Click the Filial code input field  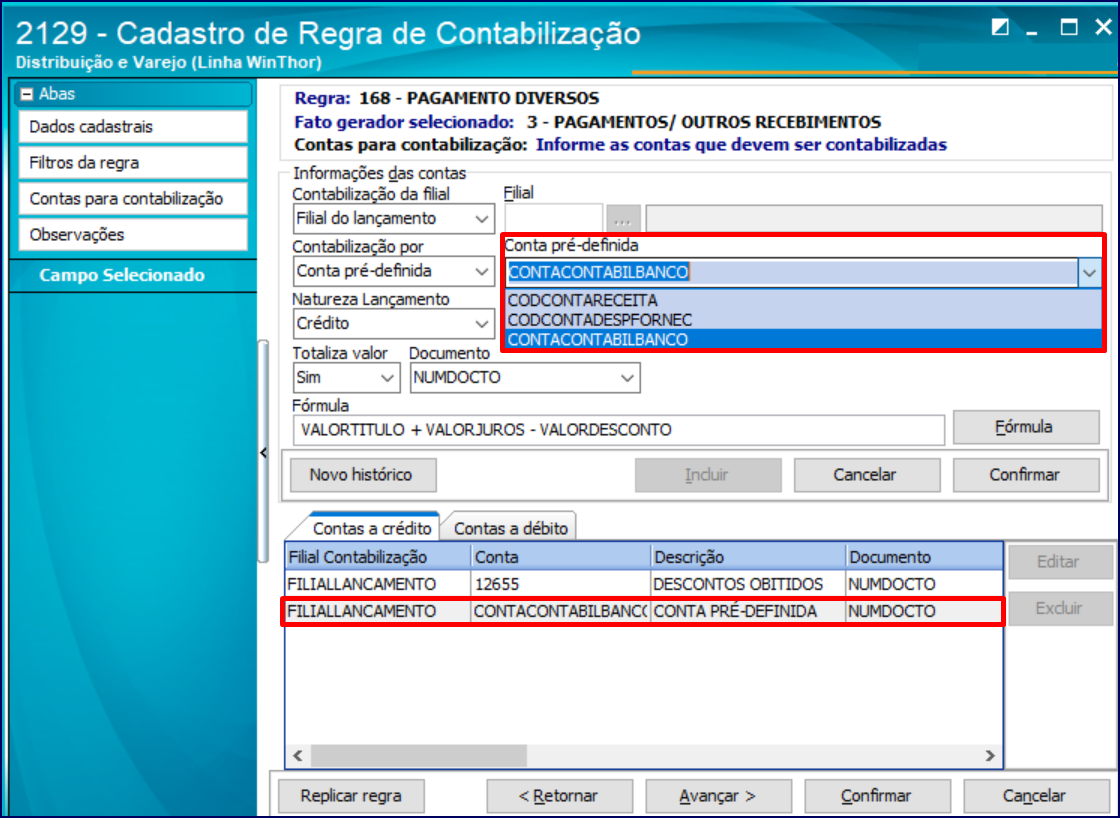click(554, 219)
